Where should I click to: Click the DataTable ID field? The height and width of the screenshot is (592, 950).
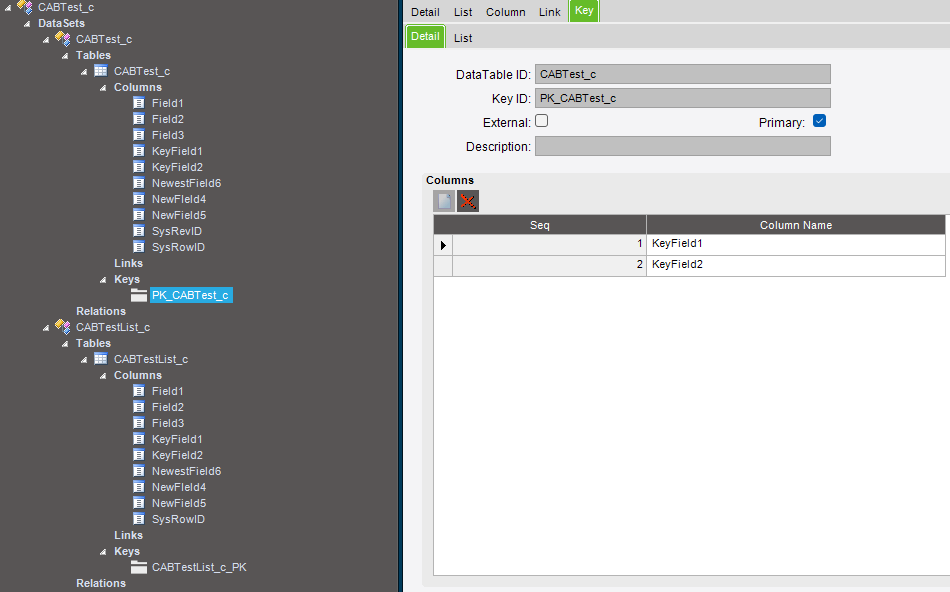[x=682, y=74]
